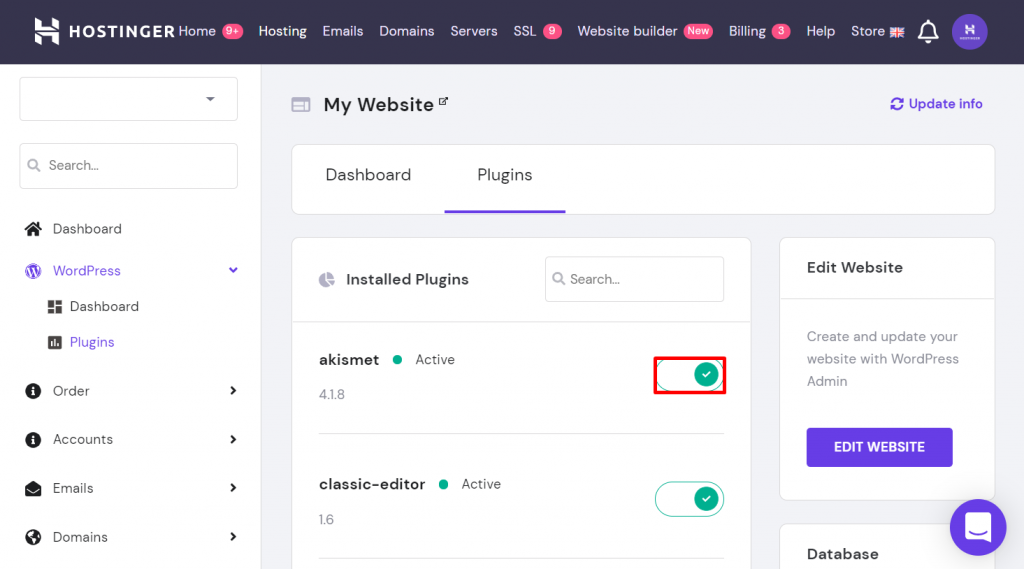Screen dimensions: 1024x569
Task: Click the Hostinger logo icon
Action: [x=47, y=31]
